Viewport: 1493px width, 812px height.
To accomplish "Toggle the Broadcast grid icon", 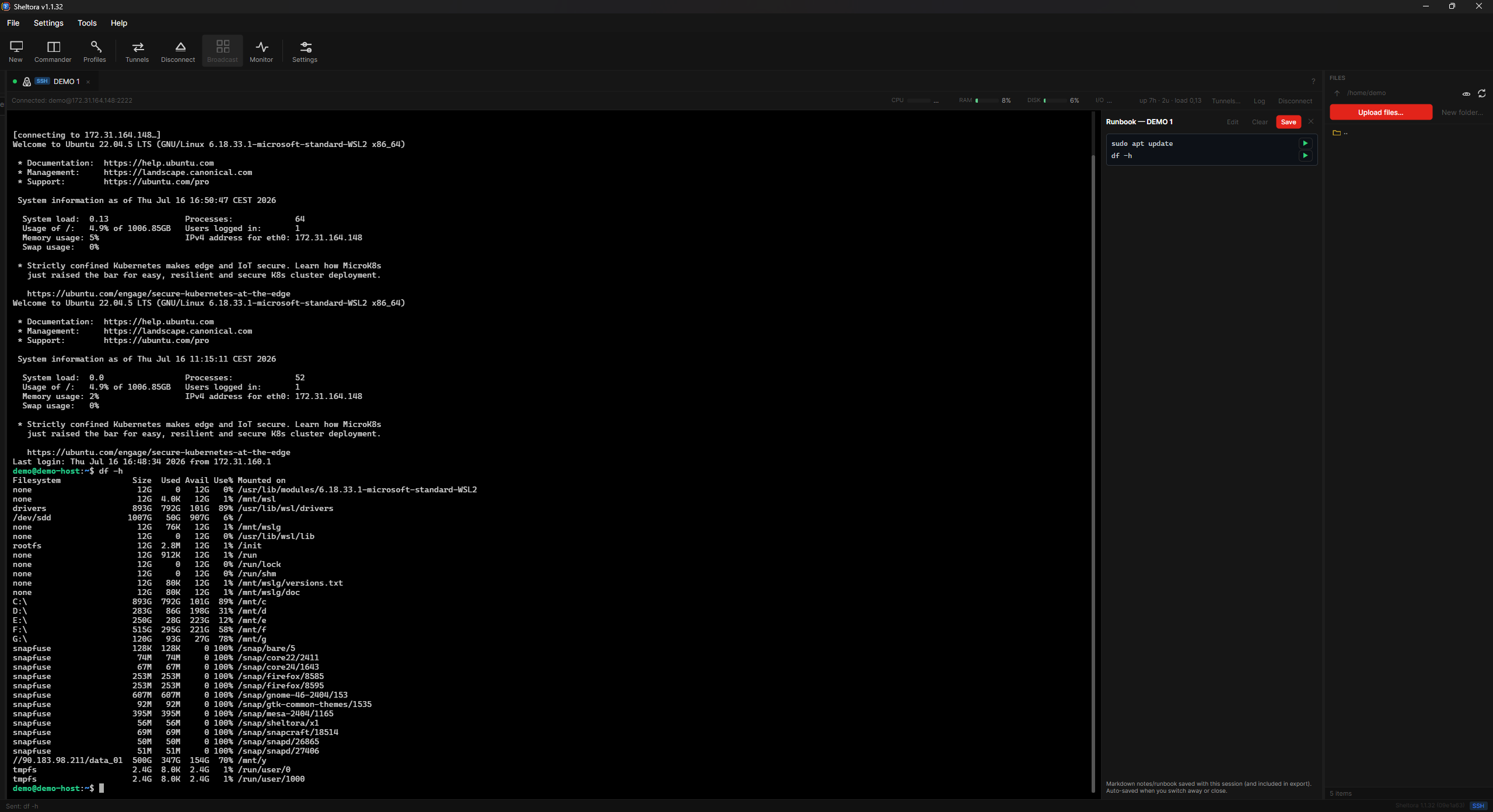I will tap(222, 51).
